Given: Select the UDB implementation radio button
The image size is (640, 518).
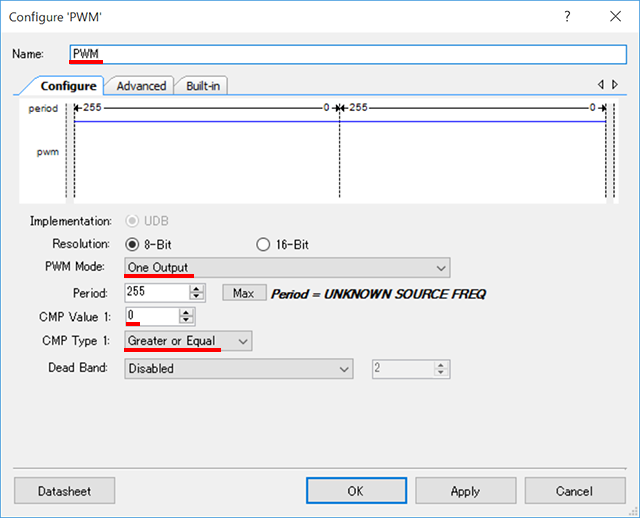Looking at the screenshot, I should (x=131, y=221).
